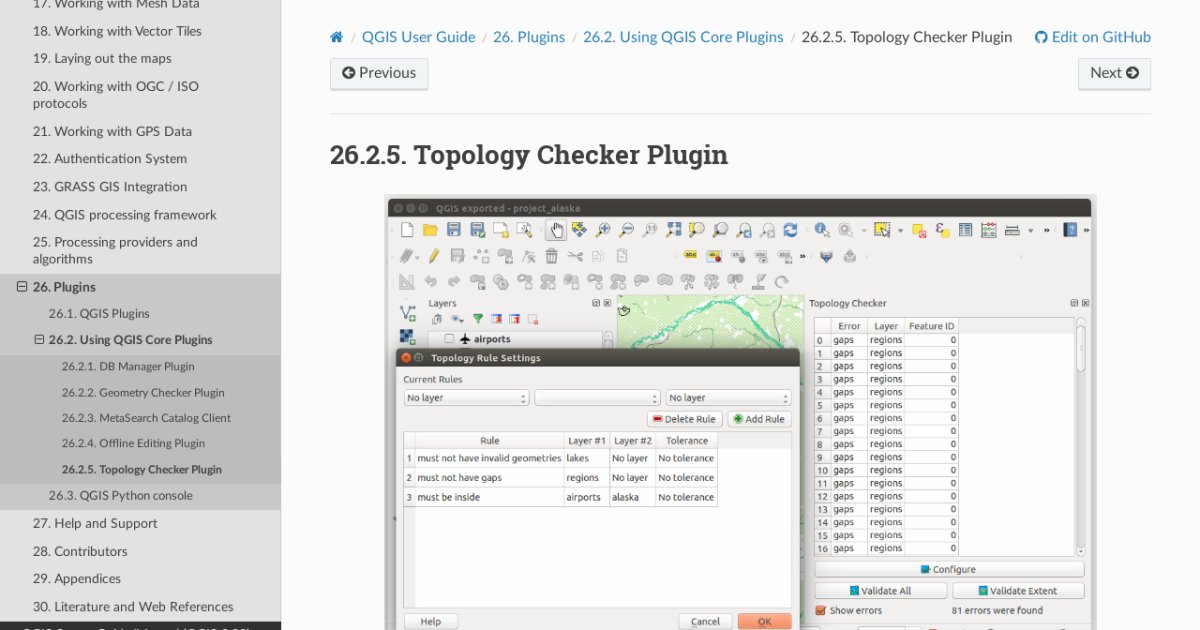Go to the Next page
Viewport: 1200px width, 630px height.
coord(1114,73)
